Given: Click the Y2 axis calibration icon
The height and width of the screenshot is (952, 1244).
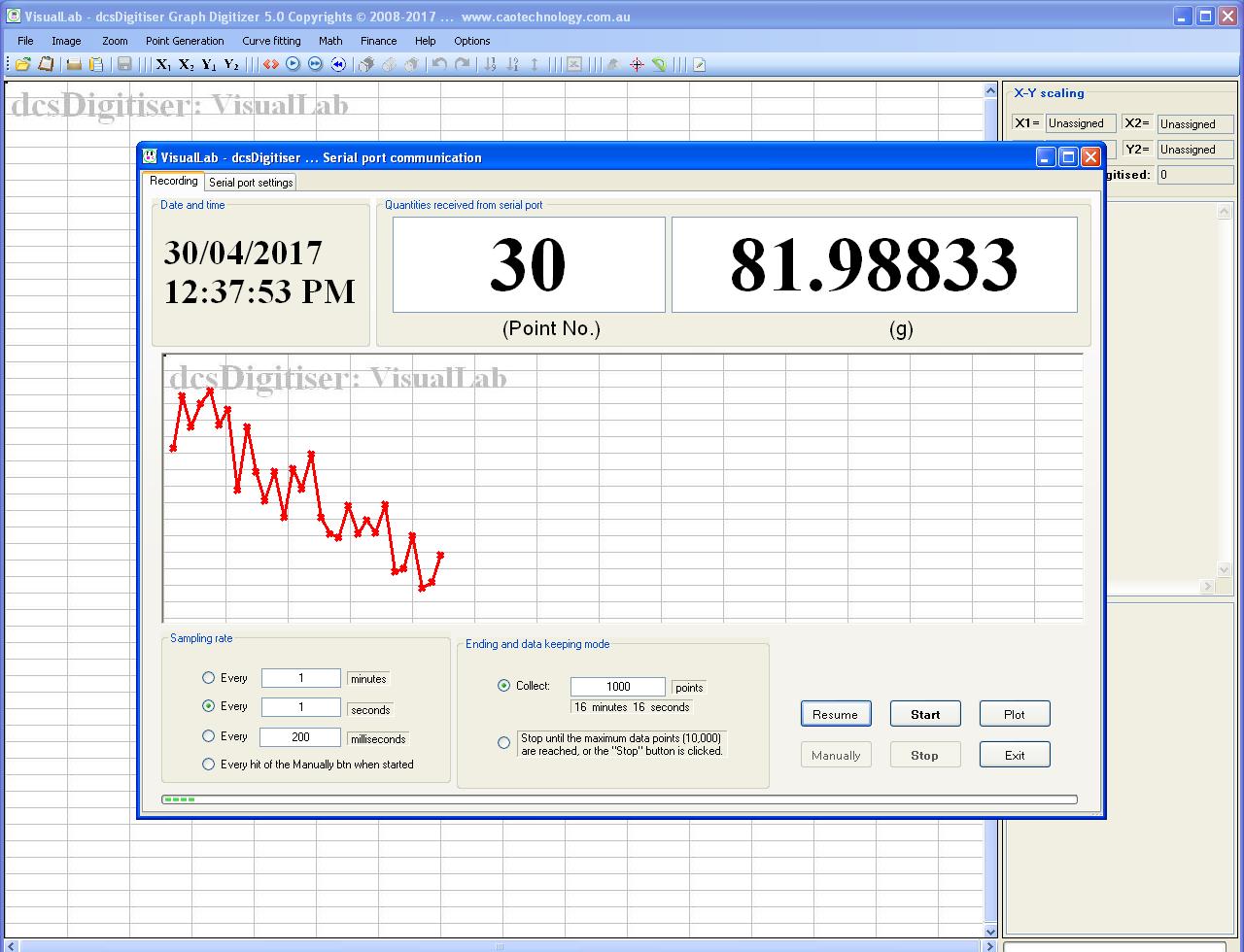Looking at the screenshot, I should (x=231, y=64).
